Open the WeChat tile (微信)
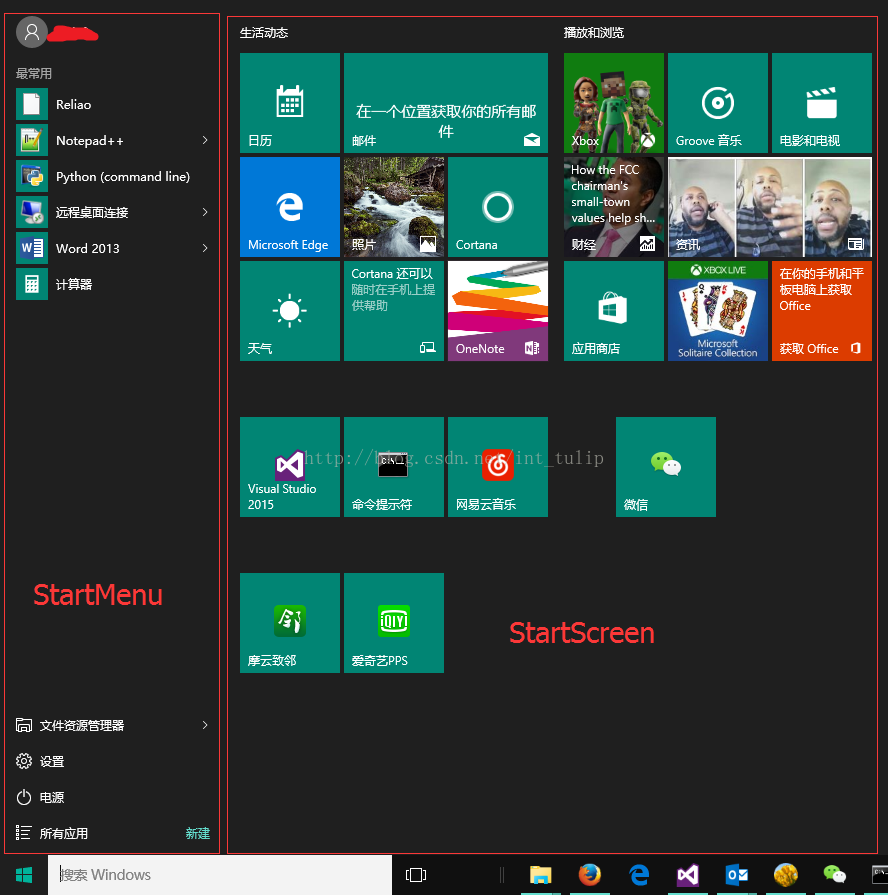The image size is (888, 895). (665, 467)
